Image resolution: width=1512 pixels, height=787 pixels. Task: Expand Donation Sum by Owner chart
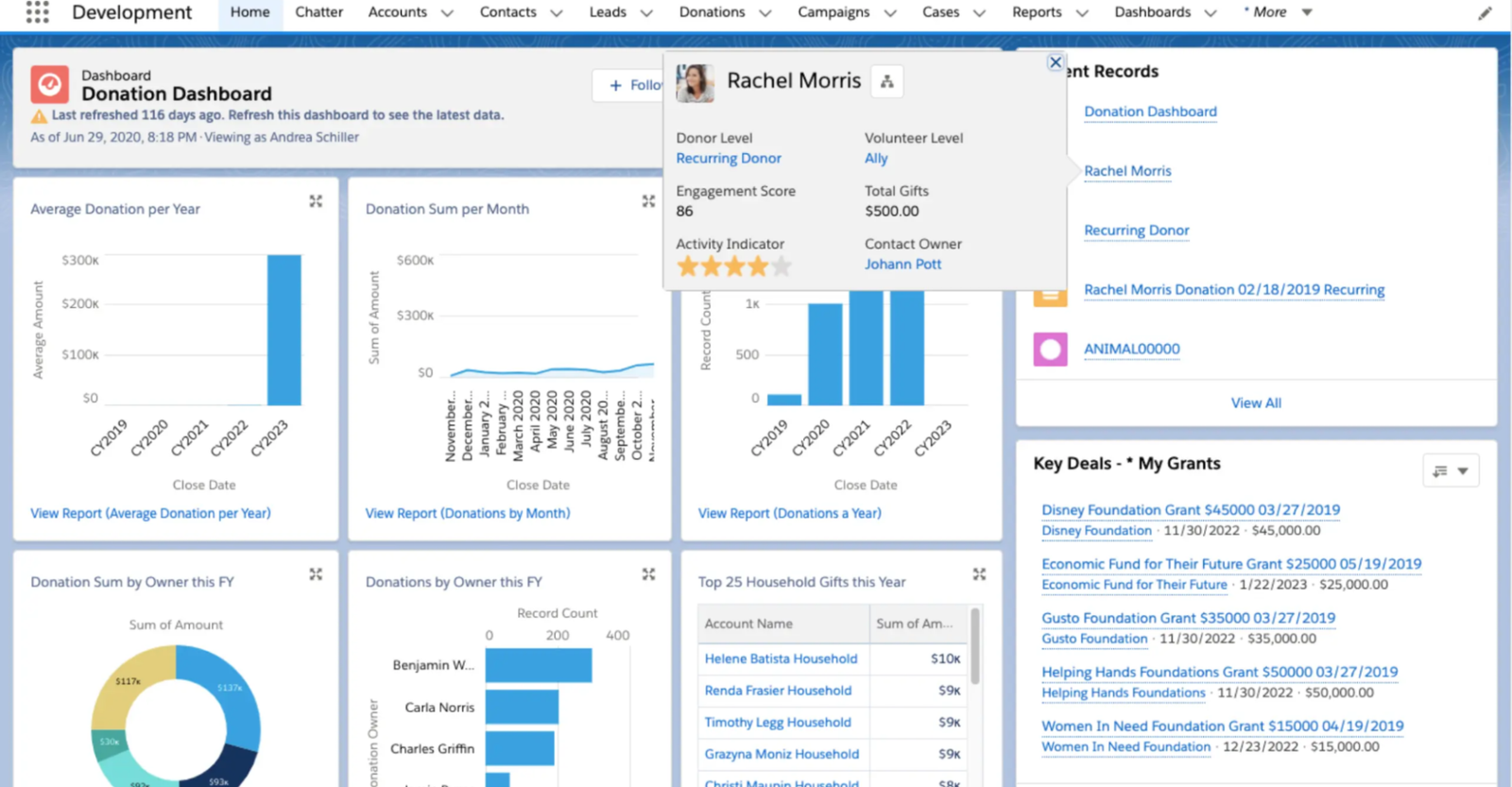pos(316,574)
